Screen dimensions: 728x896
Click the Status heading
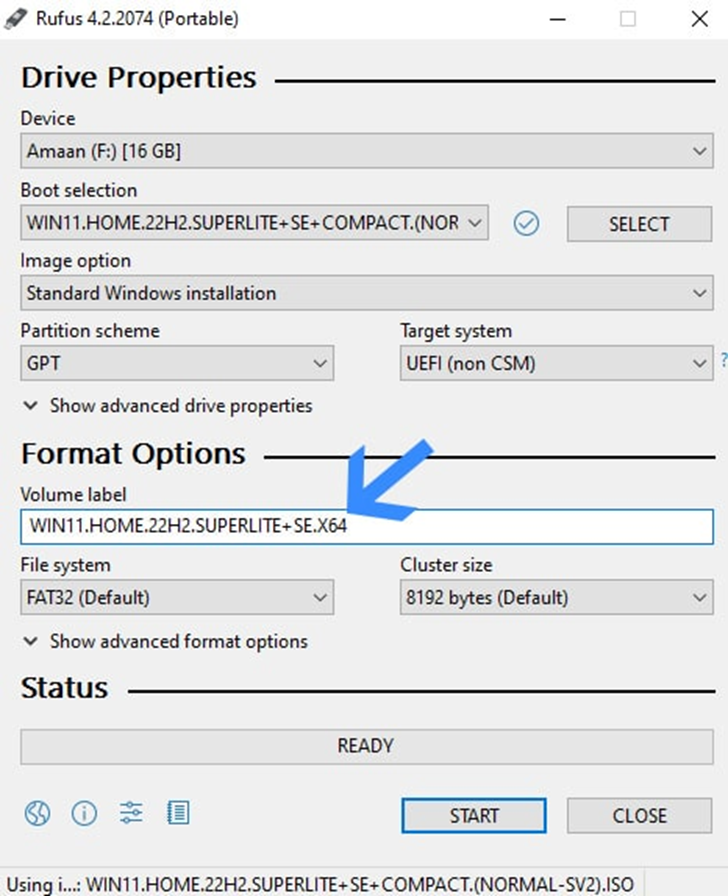point(65,687)
